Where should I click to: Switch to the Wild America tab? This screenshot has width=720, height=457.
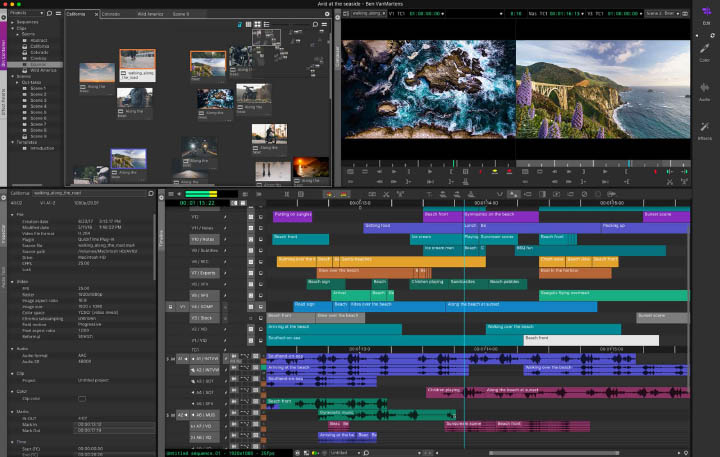tap(149, 15)
